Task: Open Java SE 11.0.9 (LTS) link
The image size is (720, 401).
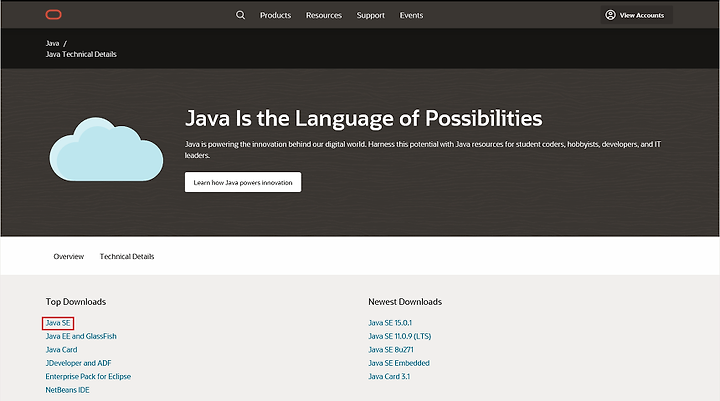Action: 399,336
